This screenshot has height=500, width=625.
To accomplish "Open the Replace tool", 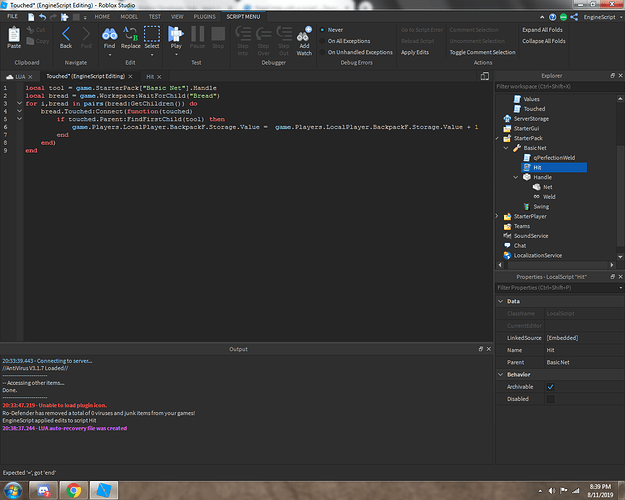I will pos(130,37).
